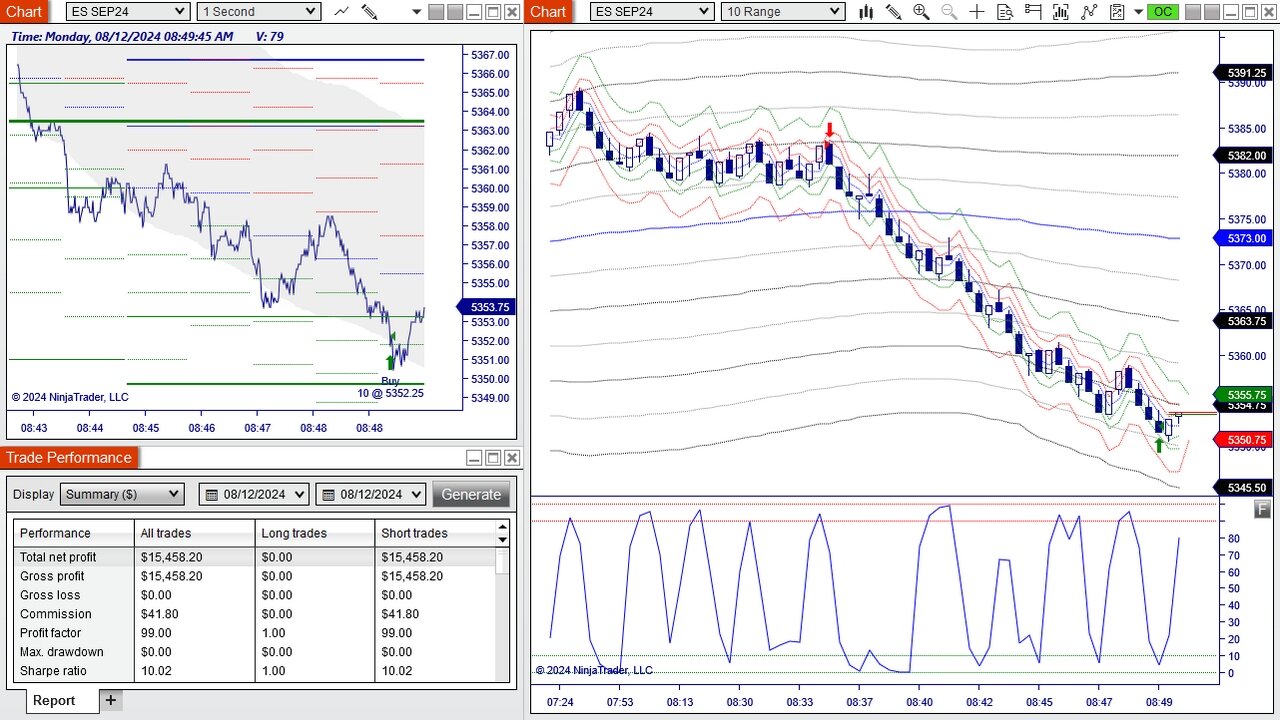Open drawing tools pencil on left chart
Screen dimensions: 1280x720
[369, 12]
